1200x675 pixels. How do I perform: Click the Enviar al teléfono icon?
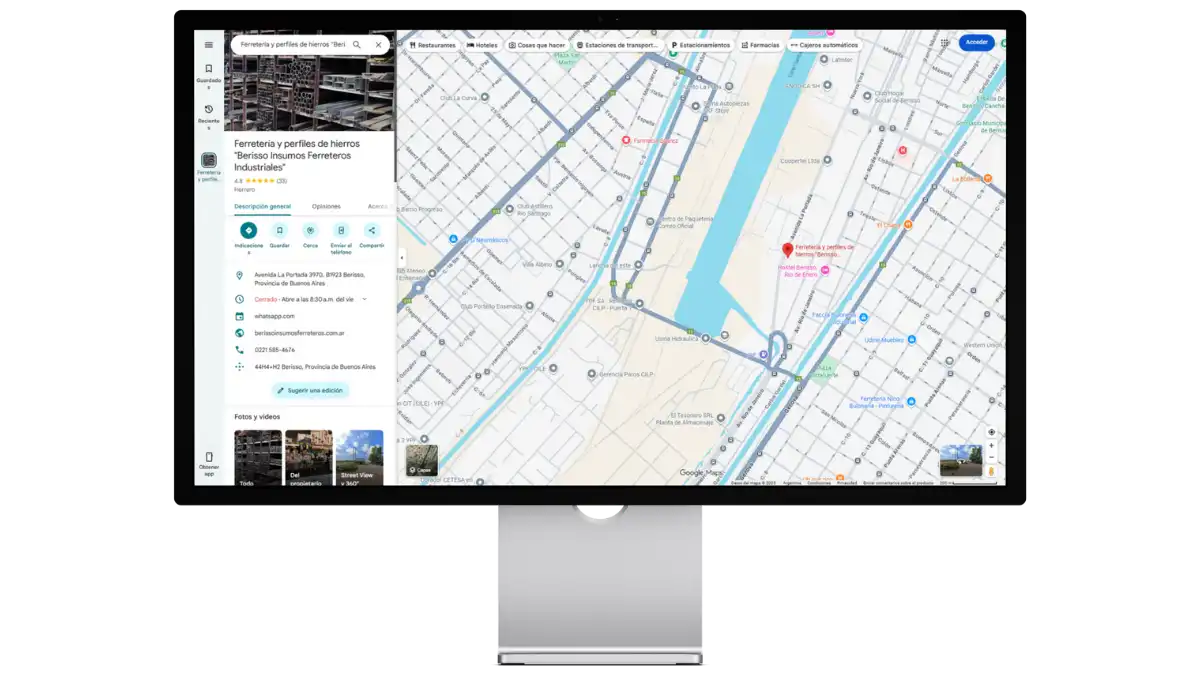[x=341, y=231]
